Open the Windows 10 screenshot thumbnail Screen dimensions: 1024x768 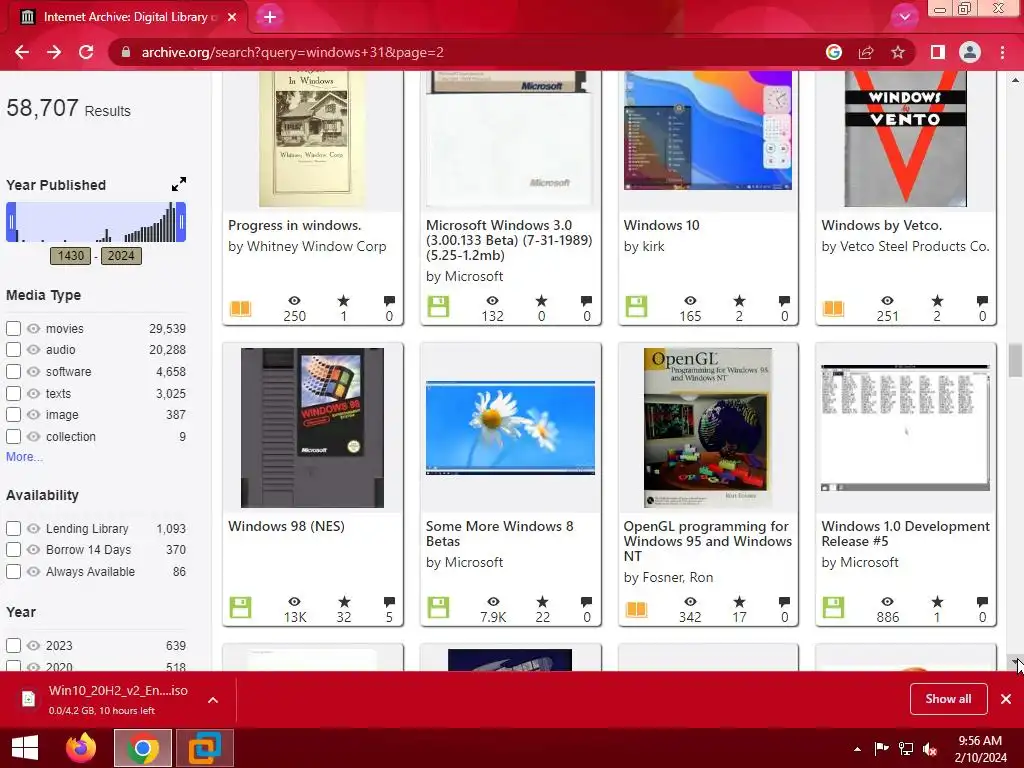click(x=708, y=131)
